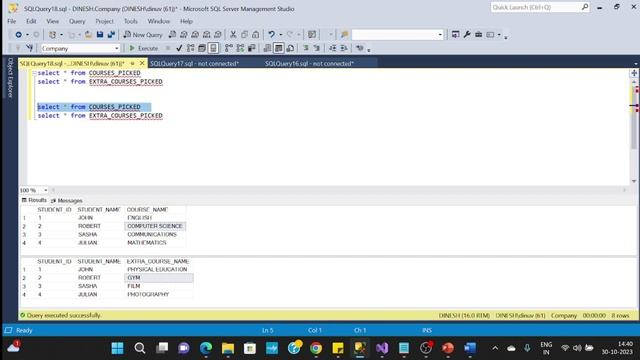Open the Window menu
The width and height of the screenshot is (640, 360).
[x=158, y=21]
